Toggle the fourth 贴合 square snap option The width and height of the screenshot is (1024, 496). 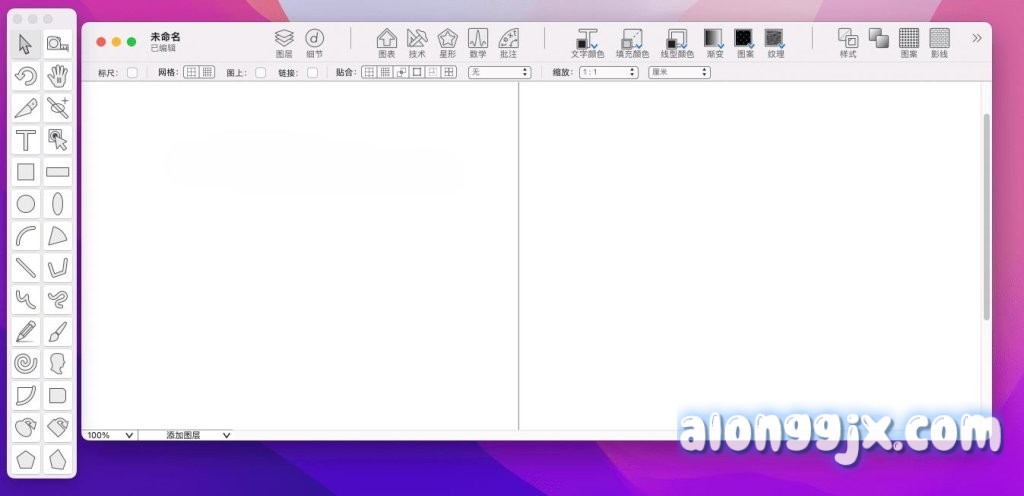tap(417, 72)
